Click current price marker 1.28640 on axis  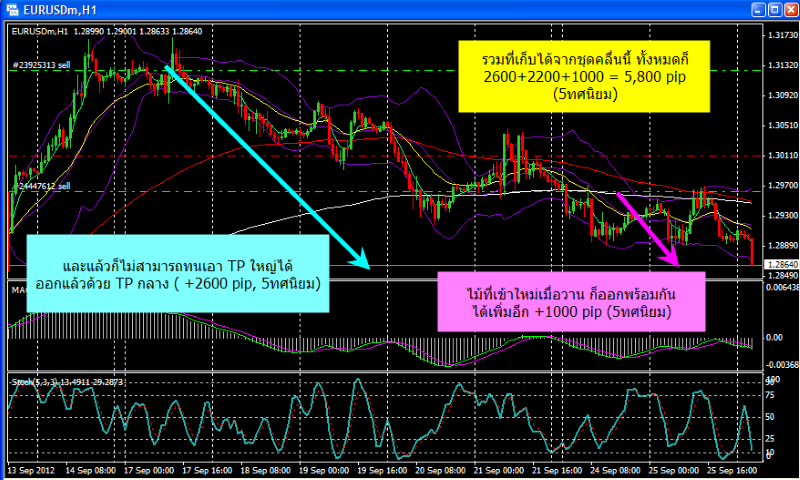point(782,265)
